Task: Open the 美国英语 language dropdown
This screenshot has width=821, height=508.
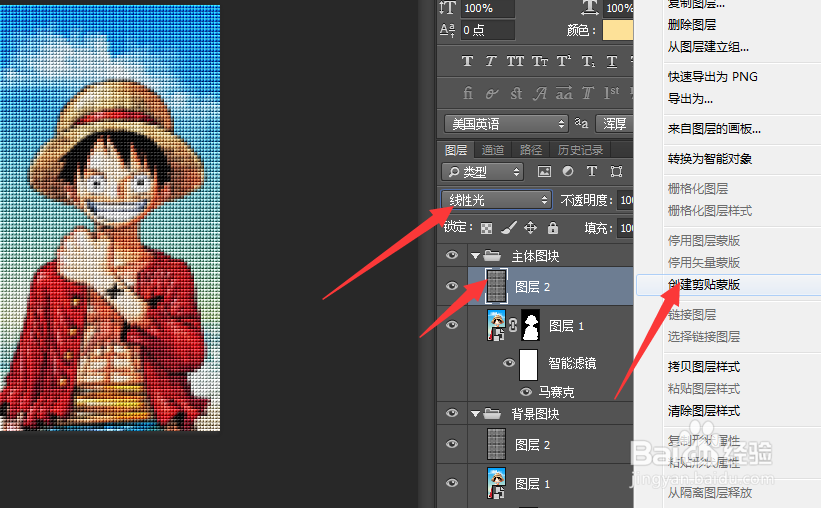Action: (x=506, y=124)
